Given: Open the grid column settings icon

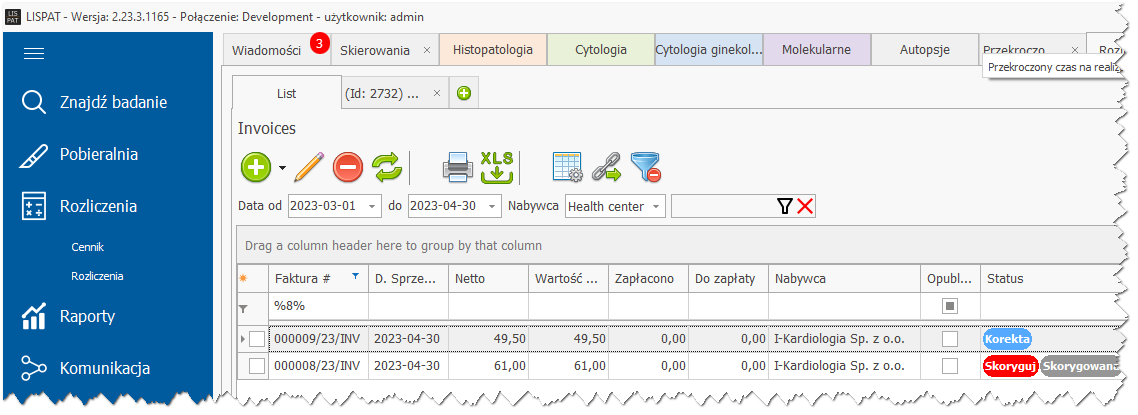Looking at the screenshot, I should point(567,166).
